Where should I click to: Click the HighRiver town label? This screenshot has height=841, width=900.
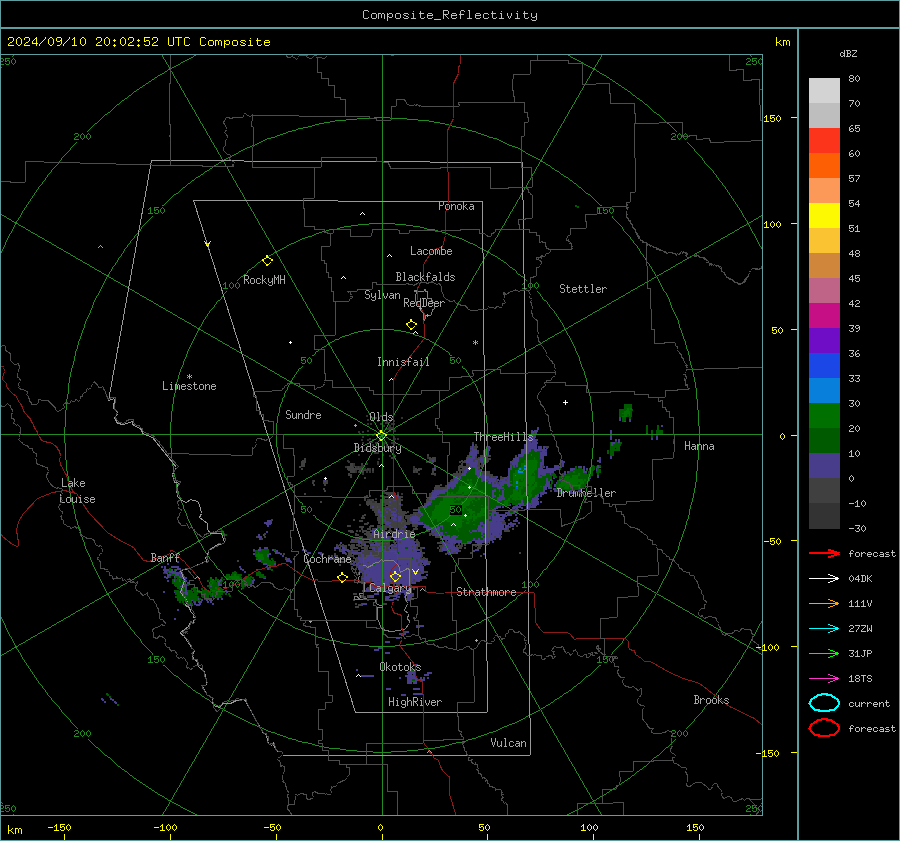pos(415,702)
